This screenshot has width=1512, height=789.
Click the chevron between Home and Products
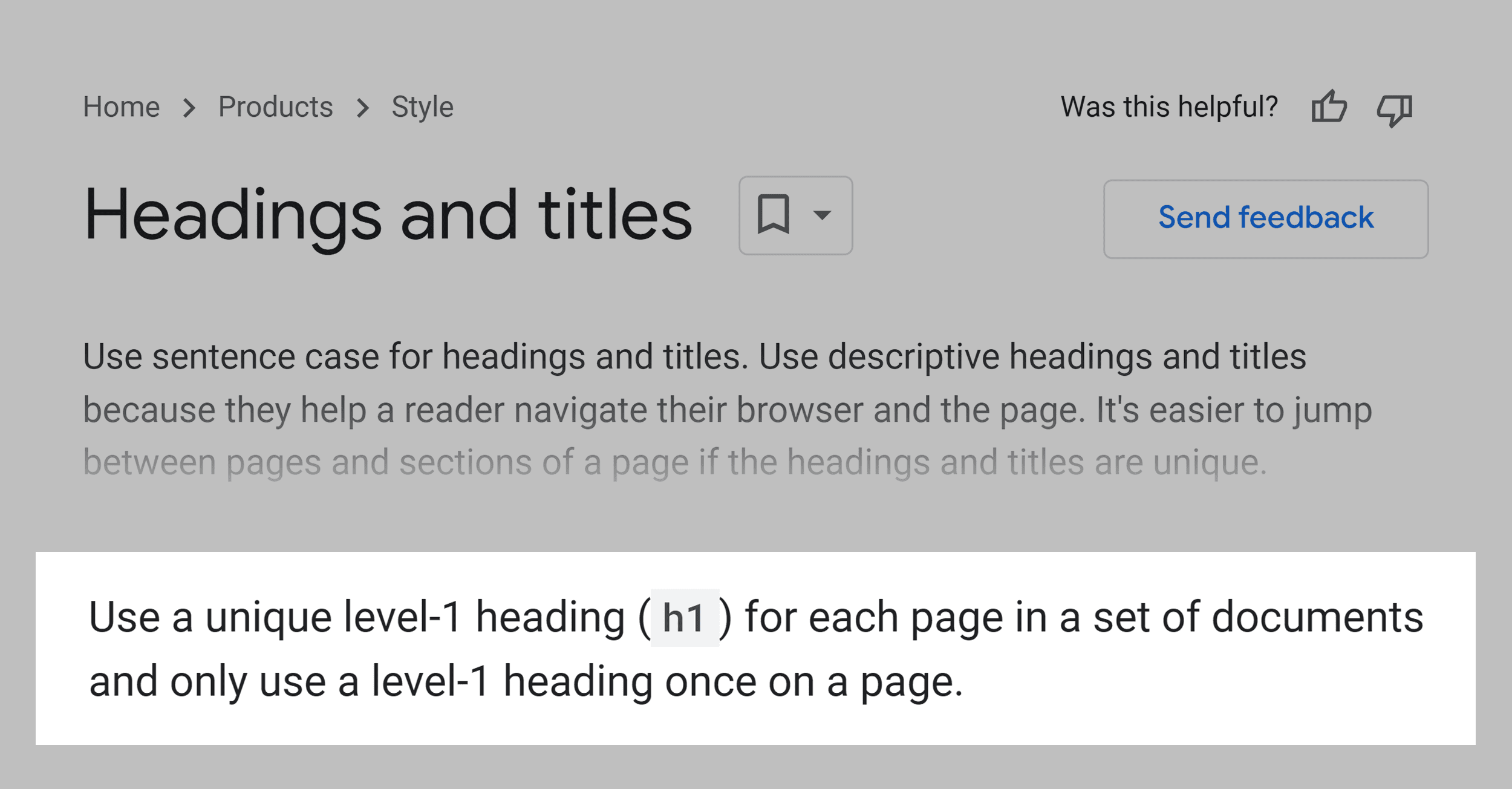[190, 106]
